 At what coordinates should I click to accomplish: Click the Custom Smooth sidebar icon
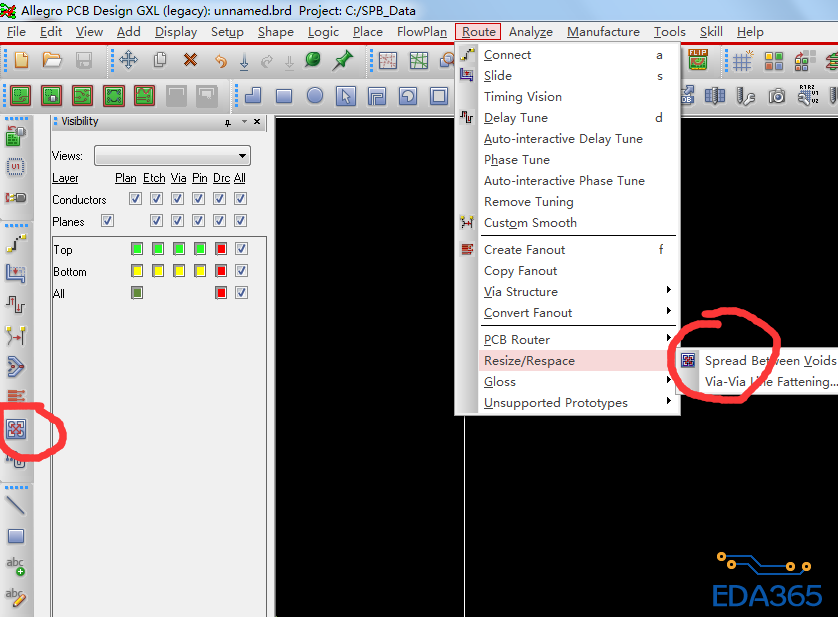point(16,336)
